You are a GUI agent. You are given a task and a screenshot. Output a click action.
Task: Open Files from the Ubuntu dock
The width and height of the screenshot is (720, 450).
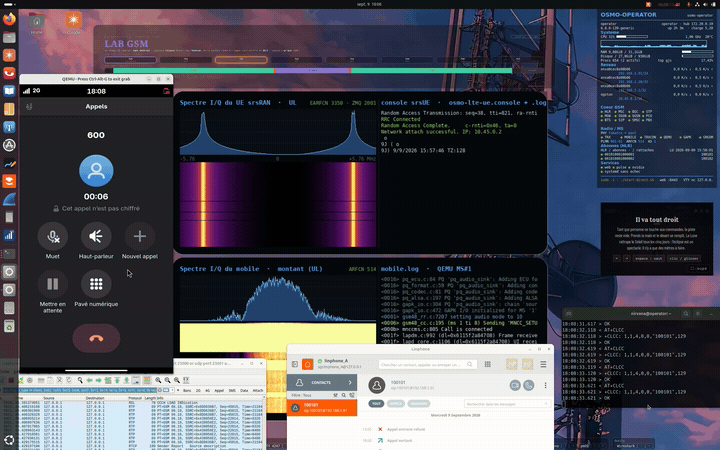tap(9, 37)
